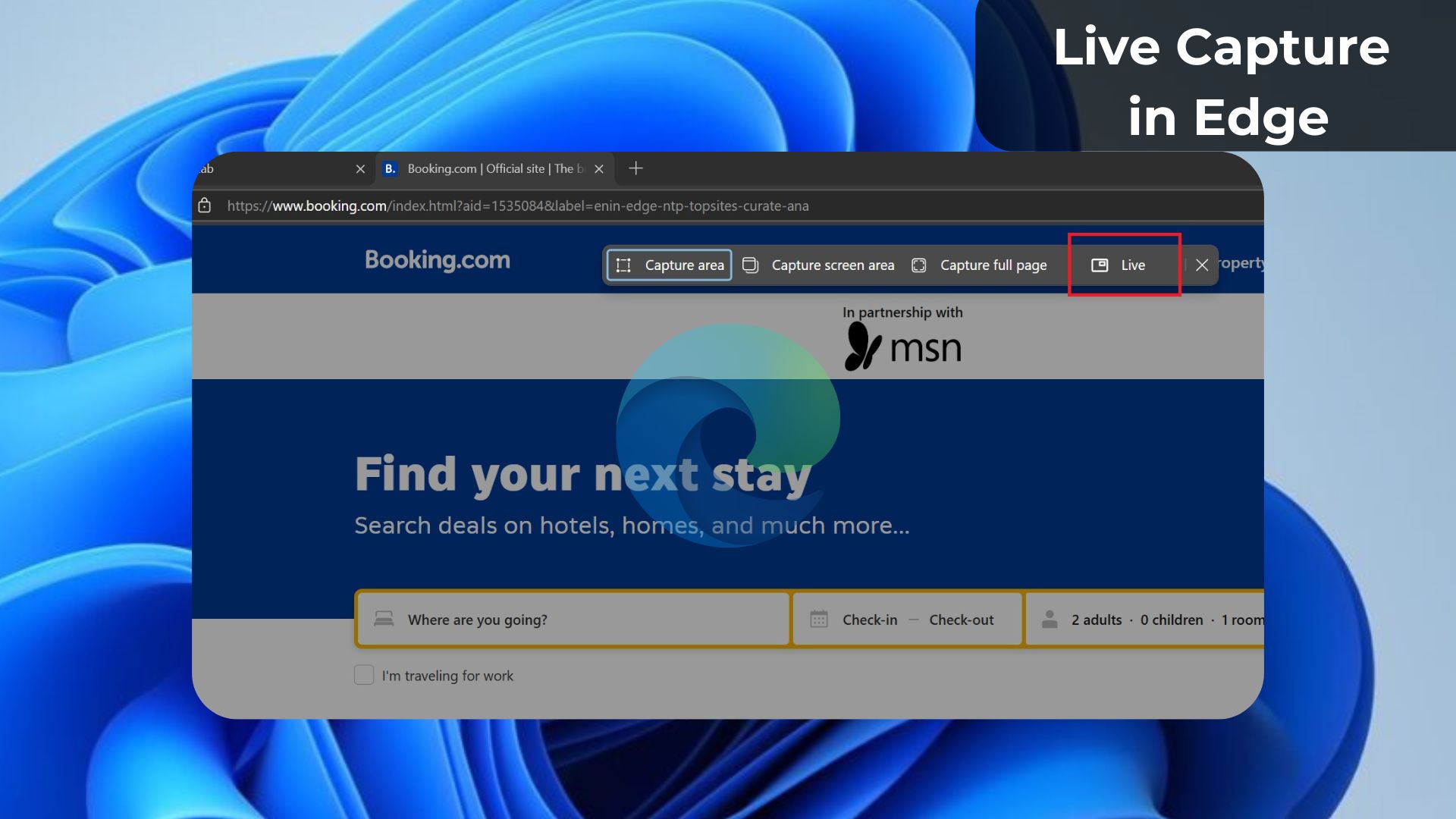This screenshot has height=819, width=1456.
Task: Click the msn partnership logo
Action: pos(902,347)
